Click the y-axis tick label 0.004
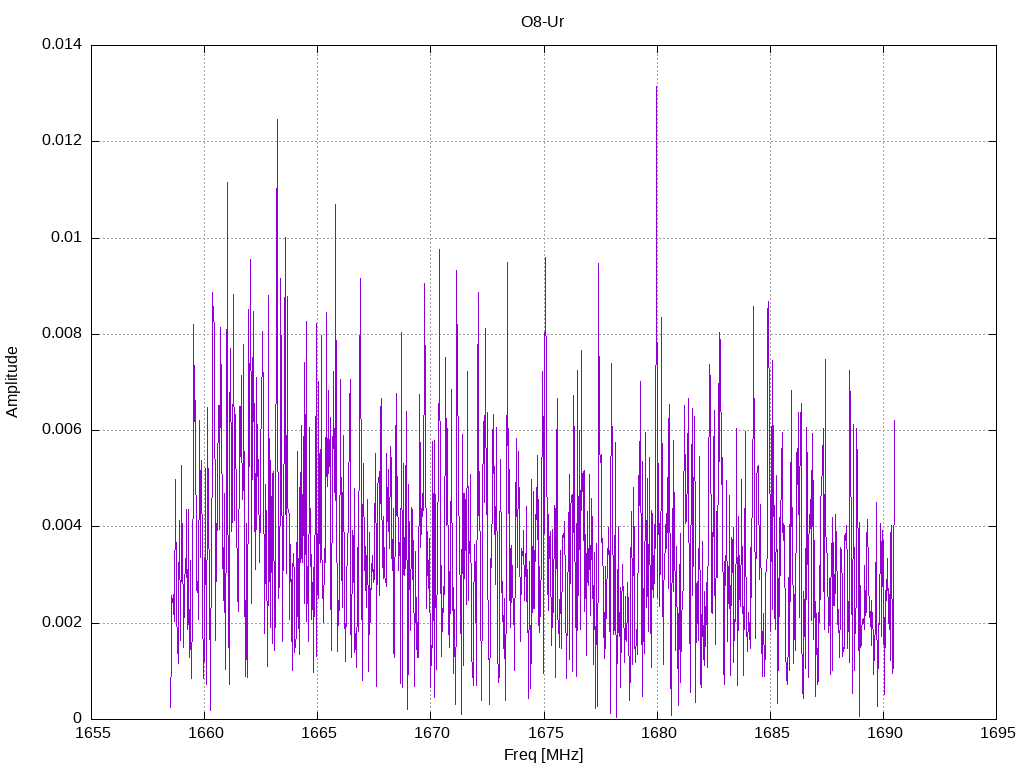Image resolution: width=1024 pixels, height=768 pixels. click(62, 526)
